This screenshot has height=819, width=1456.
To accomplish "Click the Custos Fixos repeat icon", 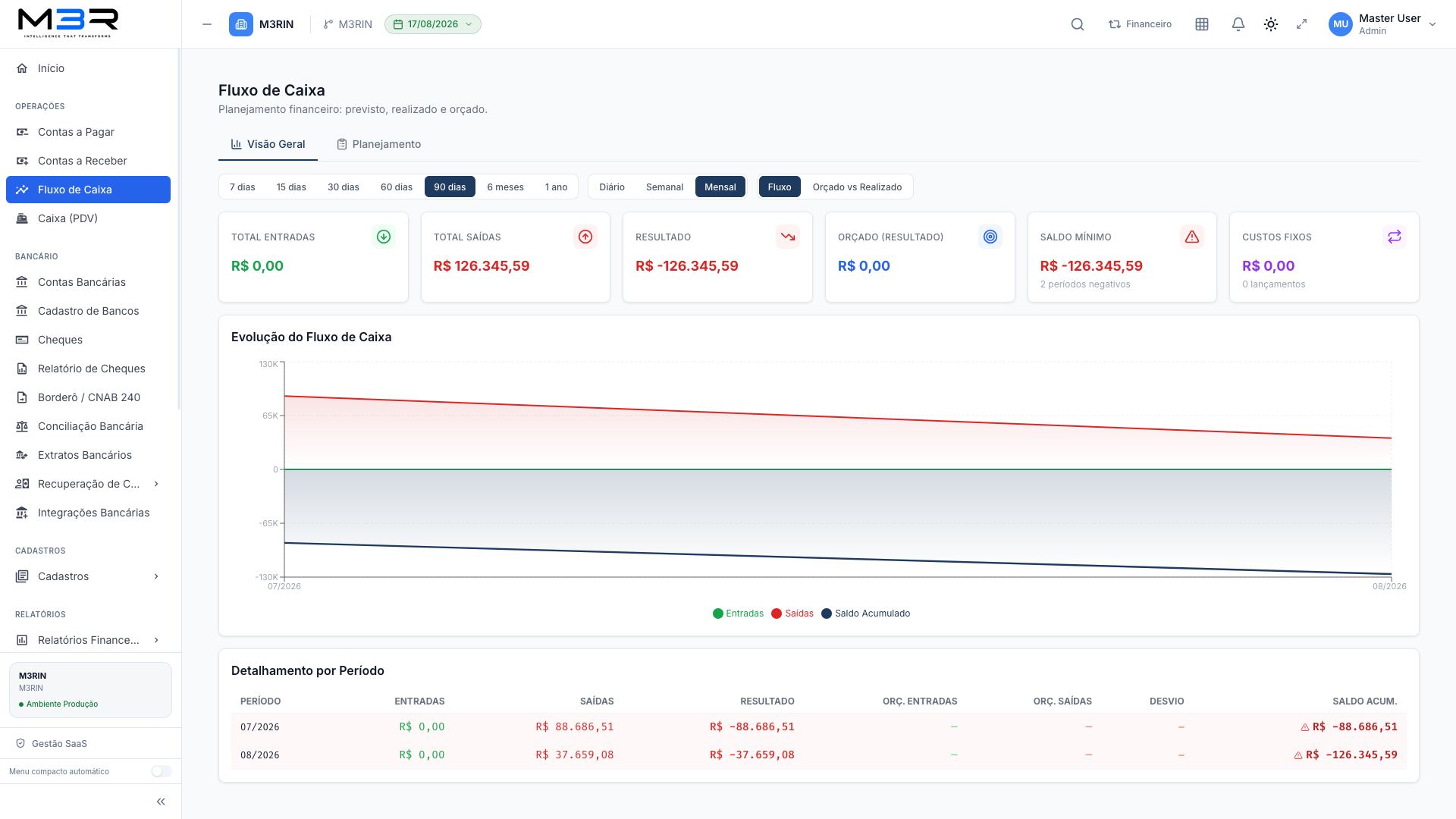I will click(1395, 237).
